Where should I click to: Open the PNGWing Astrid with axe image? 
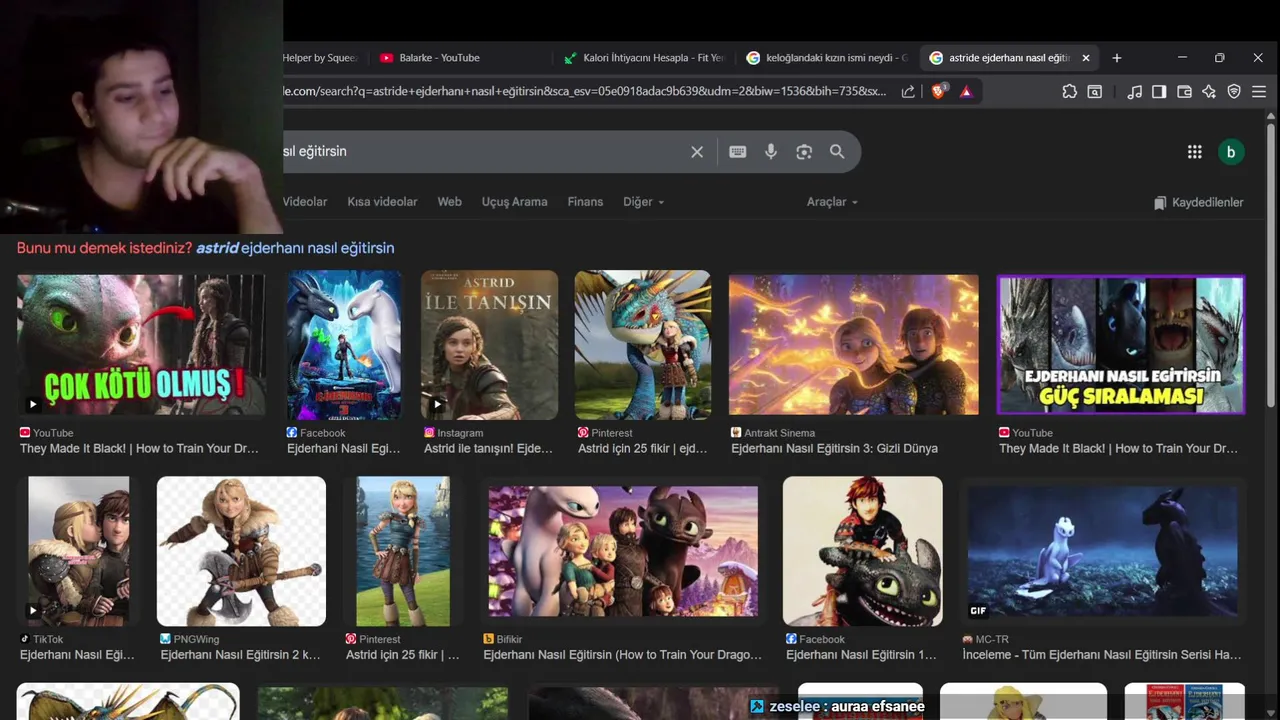[241, 551]
